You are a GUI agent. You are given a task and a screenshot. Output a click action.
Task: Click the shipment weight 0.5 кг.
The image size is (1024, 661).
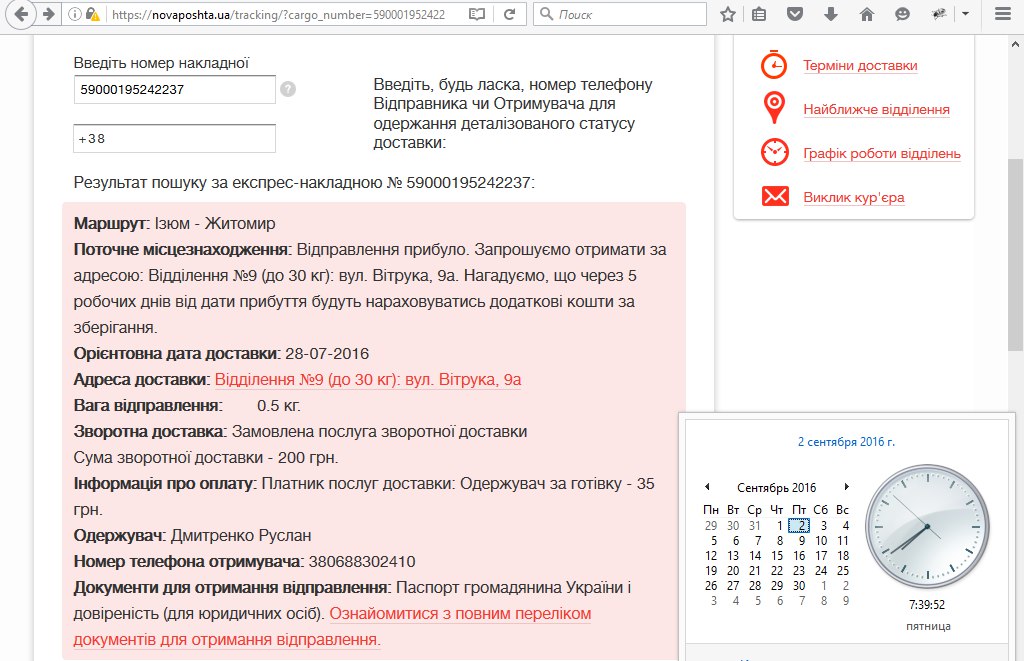pos(279,406)
